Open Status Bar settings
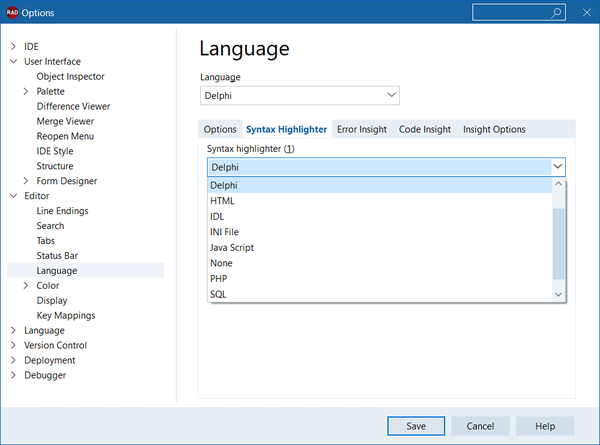 tap(57, 256)
